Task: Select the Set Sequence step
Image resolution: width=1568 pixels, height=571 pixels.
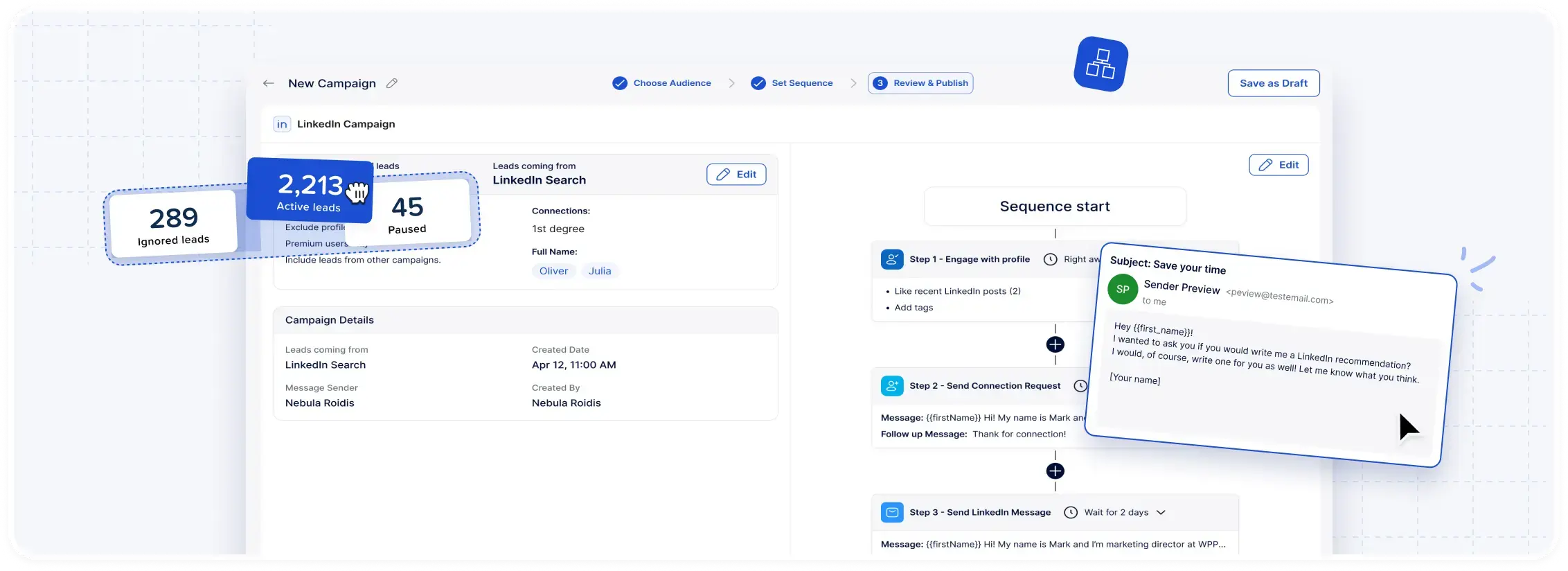Action: tap(802, 83)
